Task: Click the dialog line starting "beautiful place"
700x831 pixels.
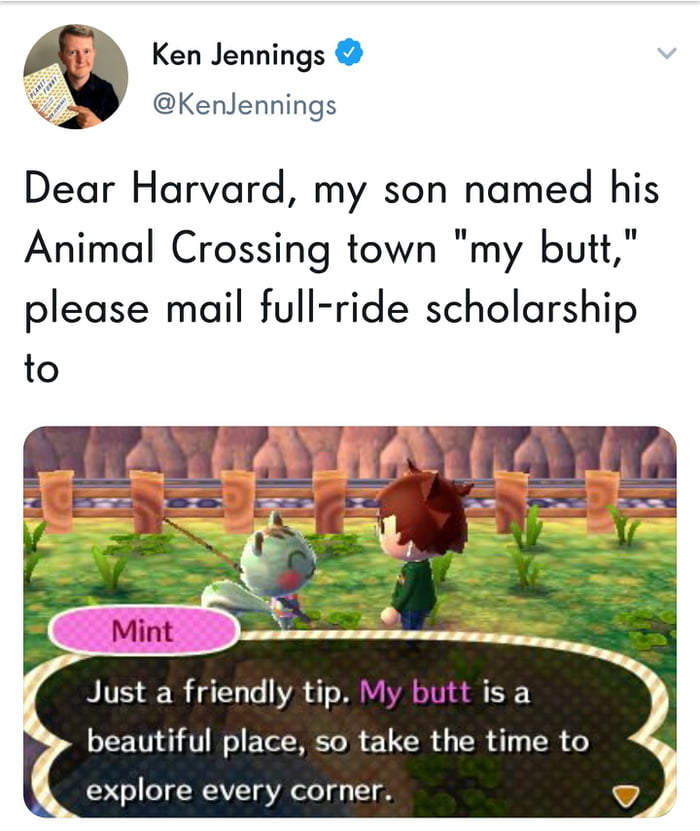Action: click(336, 742)
